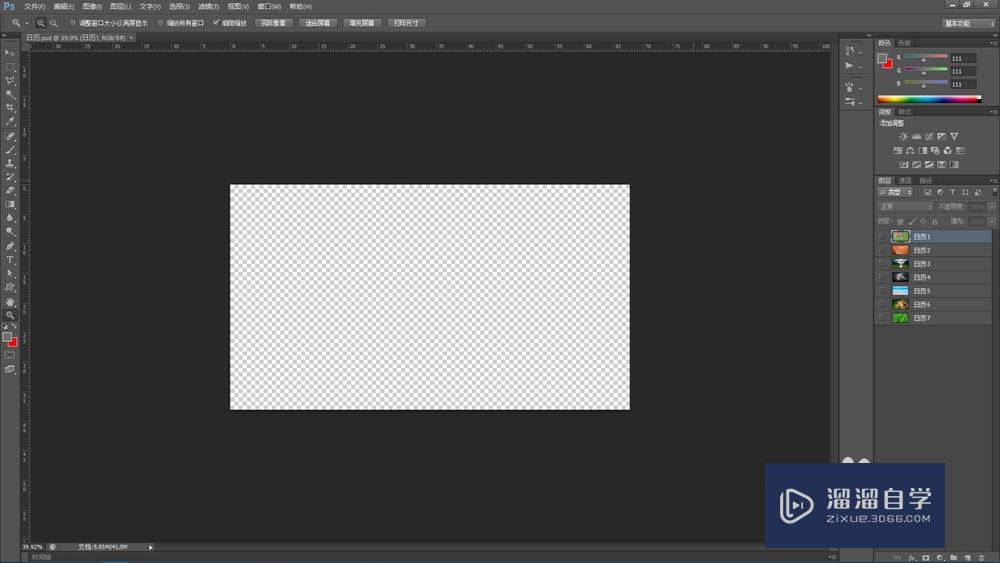This screenshot has height=563, width=1000.
Task: Select the Hand tool
Action: 10,301
